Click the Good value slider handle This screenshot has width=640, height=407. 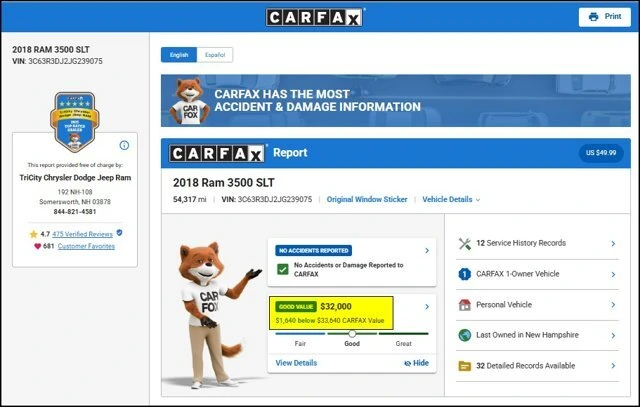[x=352, y=334]
